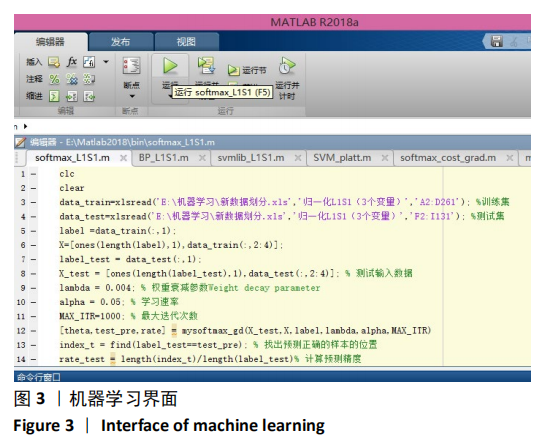Click the breakpoints list icon

132,65
